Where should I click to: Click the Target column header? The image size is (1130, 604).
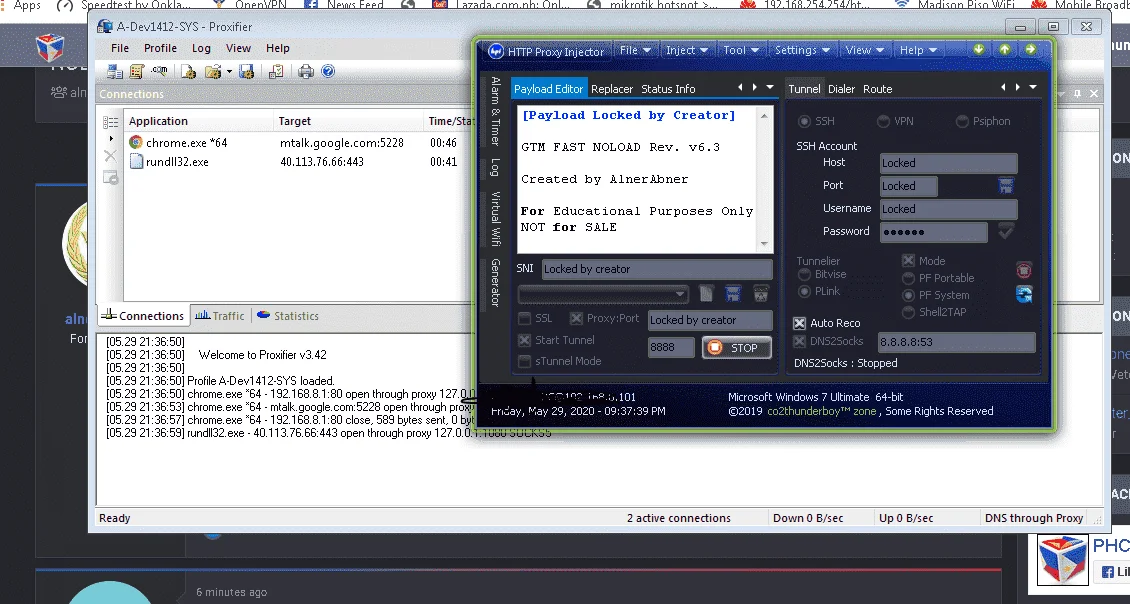click(349, 121)
